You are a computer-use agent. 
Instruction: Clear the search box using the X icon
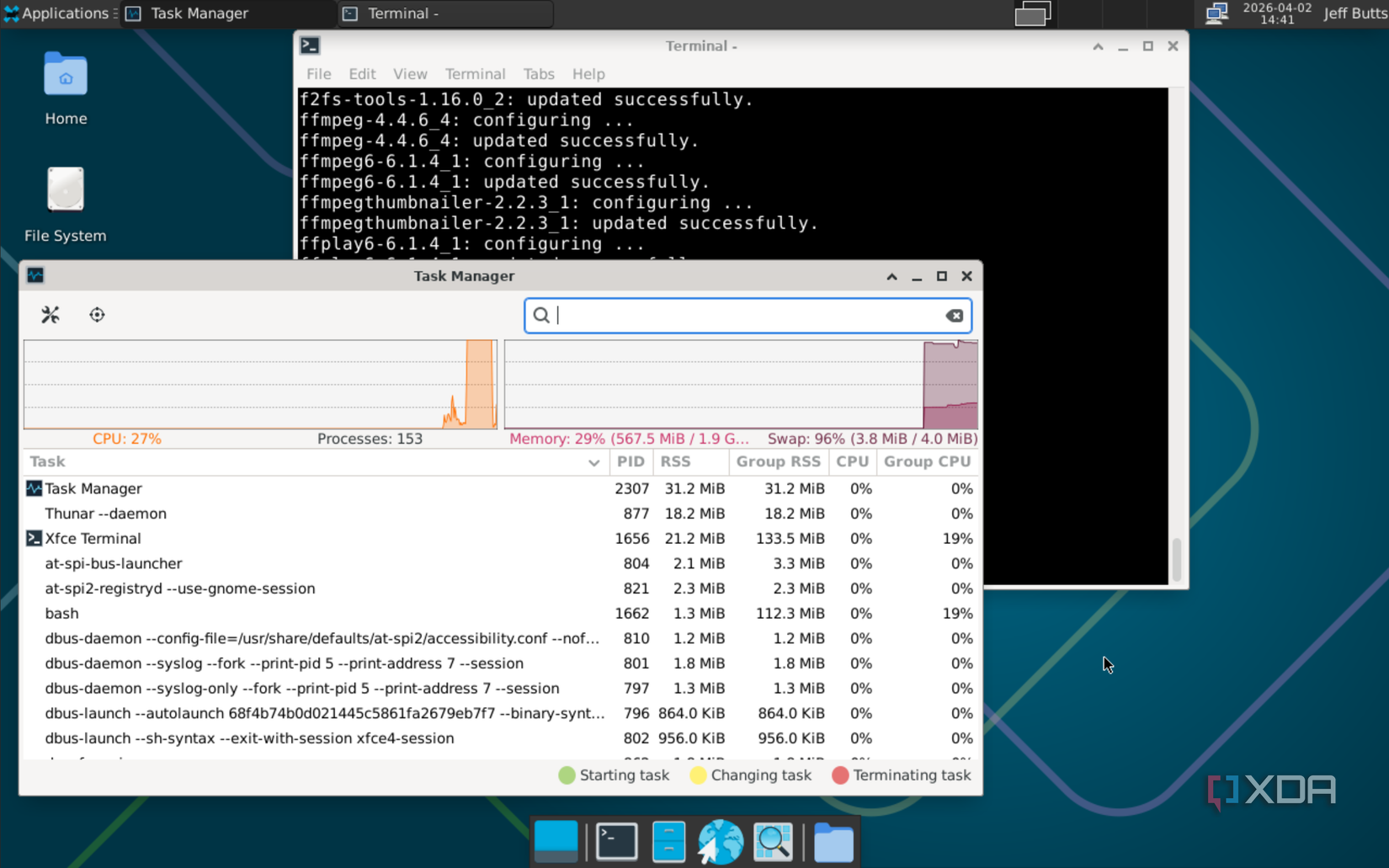(954, 315)
